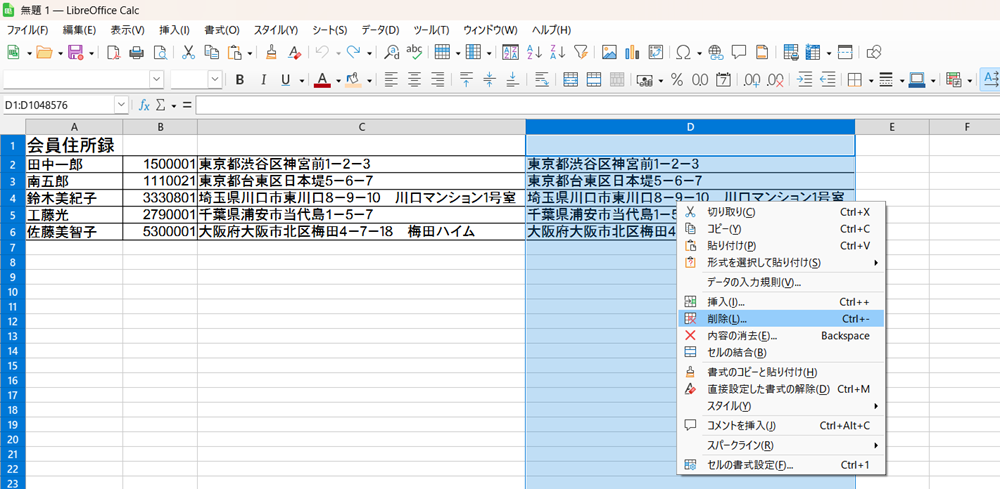Export directly as PDF

pyautogui.click(x=114, y=52)
